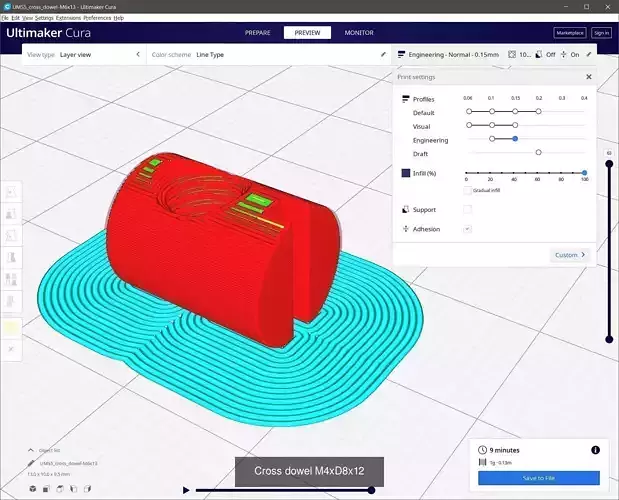Viewport: 619px width, 500px height.
Task: Switch to the PREPARE stage tab
Action: (258, 33)
